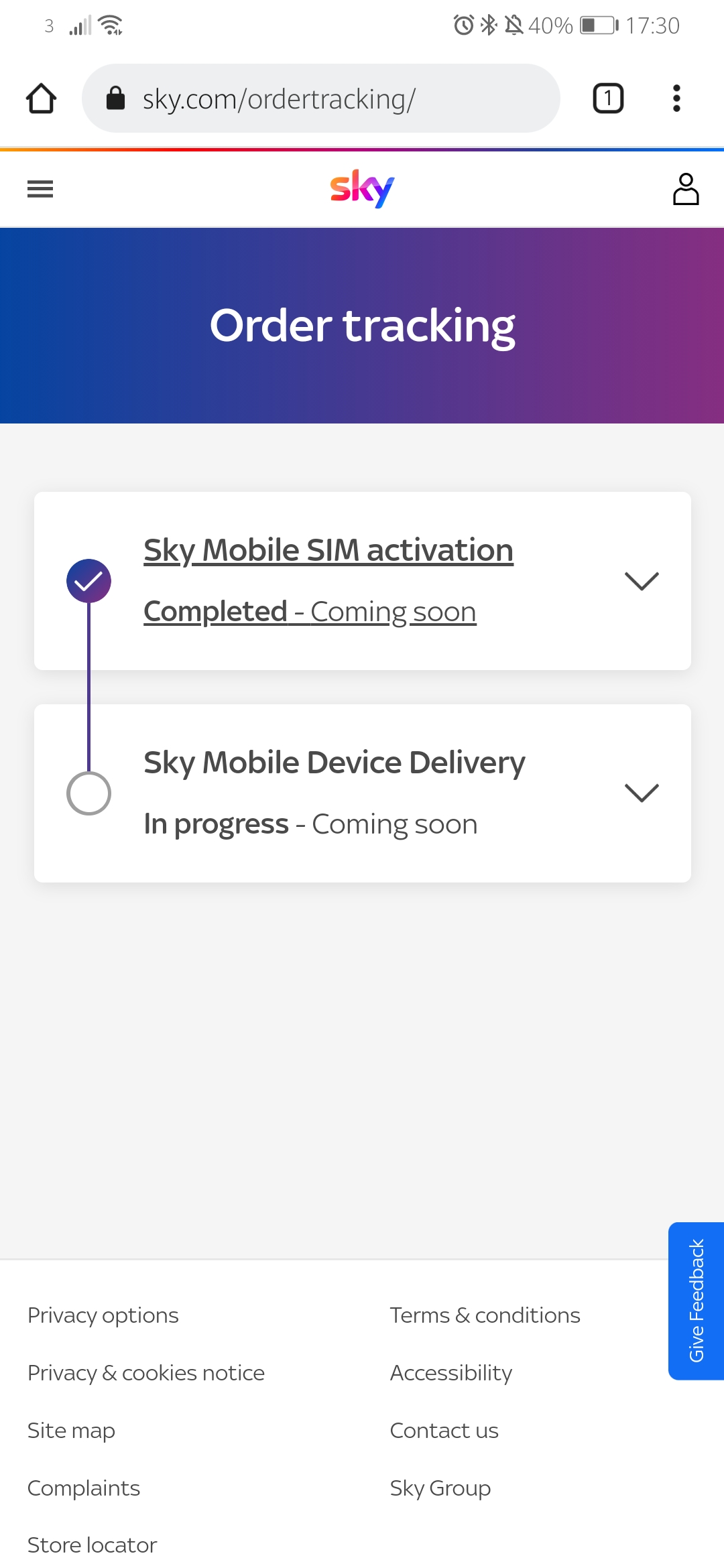Image resolution: width=724 pixels, height=1568 pixels.
Task: Open the hamburger navigation menu
Action: tap(40, 190)
